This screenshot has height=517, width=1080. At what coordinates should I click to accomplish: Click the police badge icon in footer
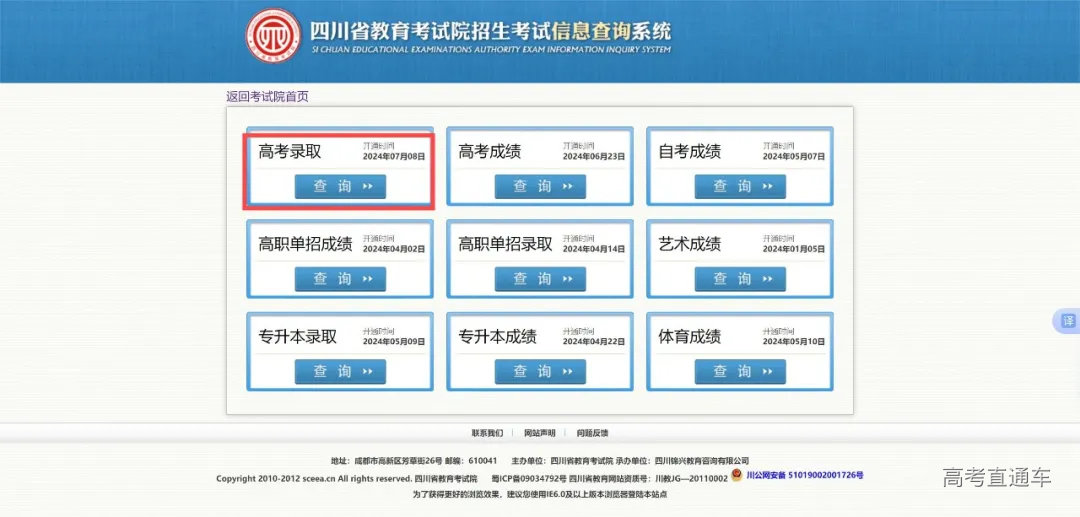tap(736, 474)
